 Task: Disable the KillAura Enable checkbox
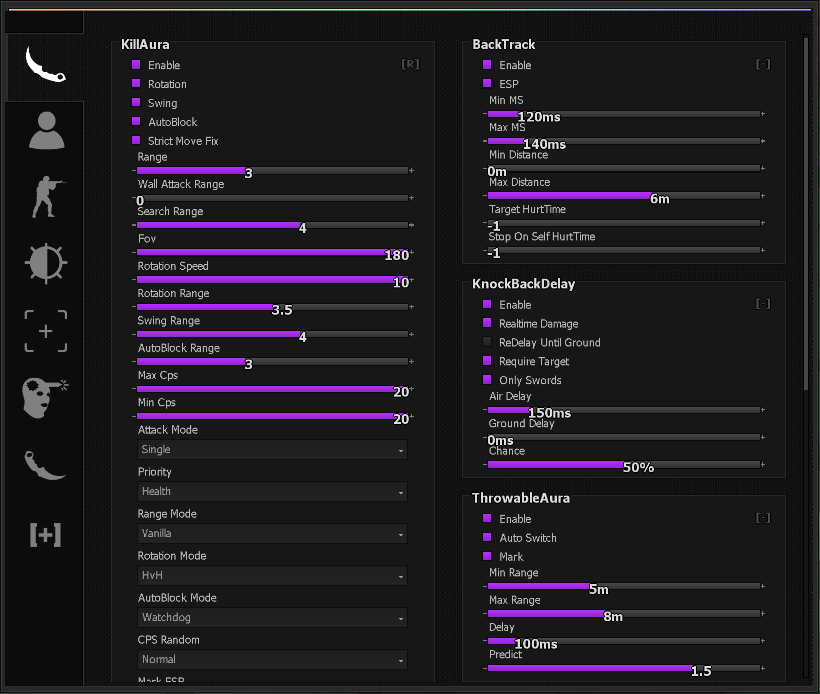point(136,64)
